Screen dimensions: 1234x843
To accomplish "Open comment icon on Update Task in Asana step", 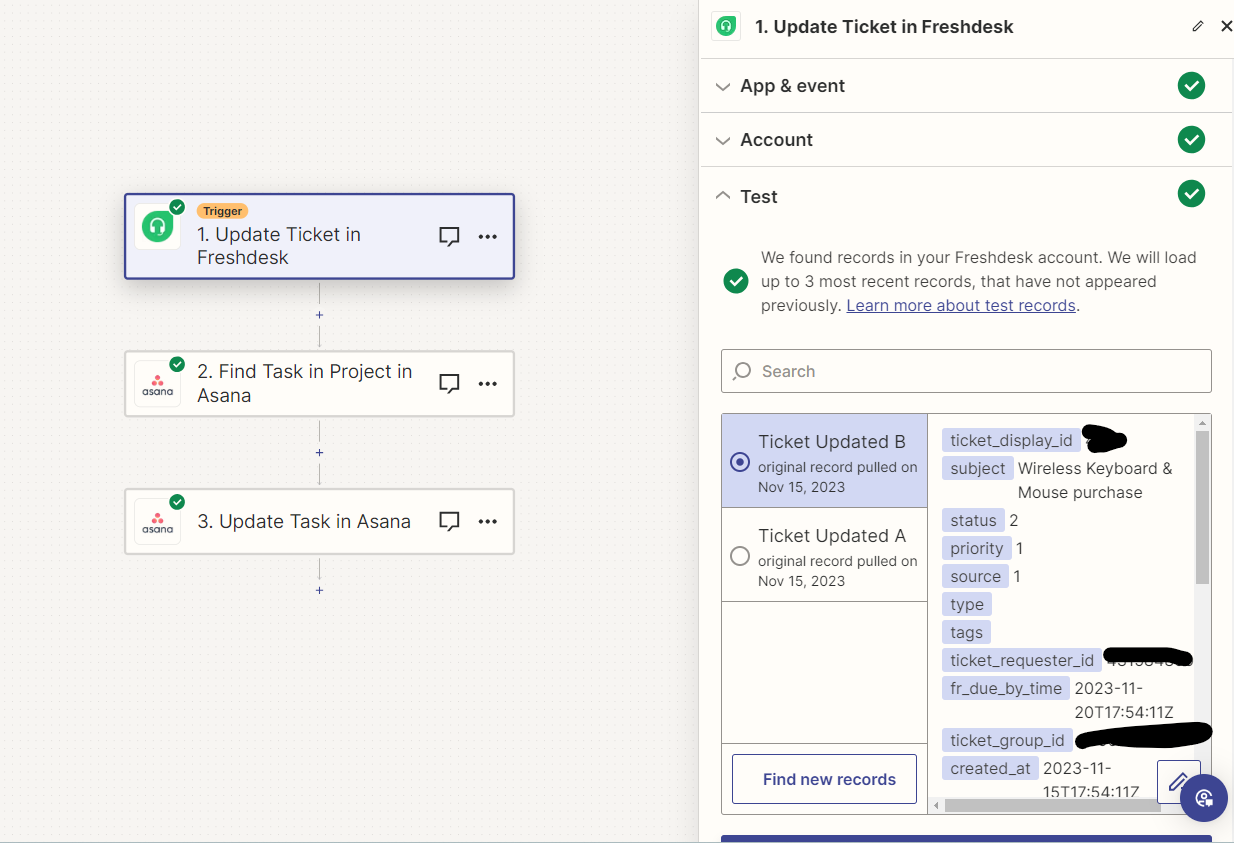I will (x=449, y=522).
